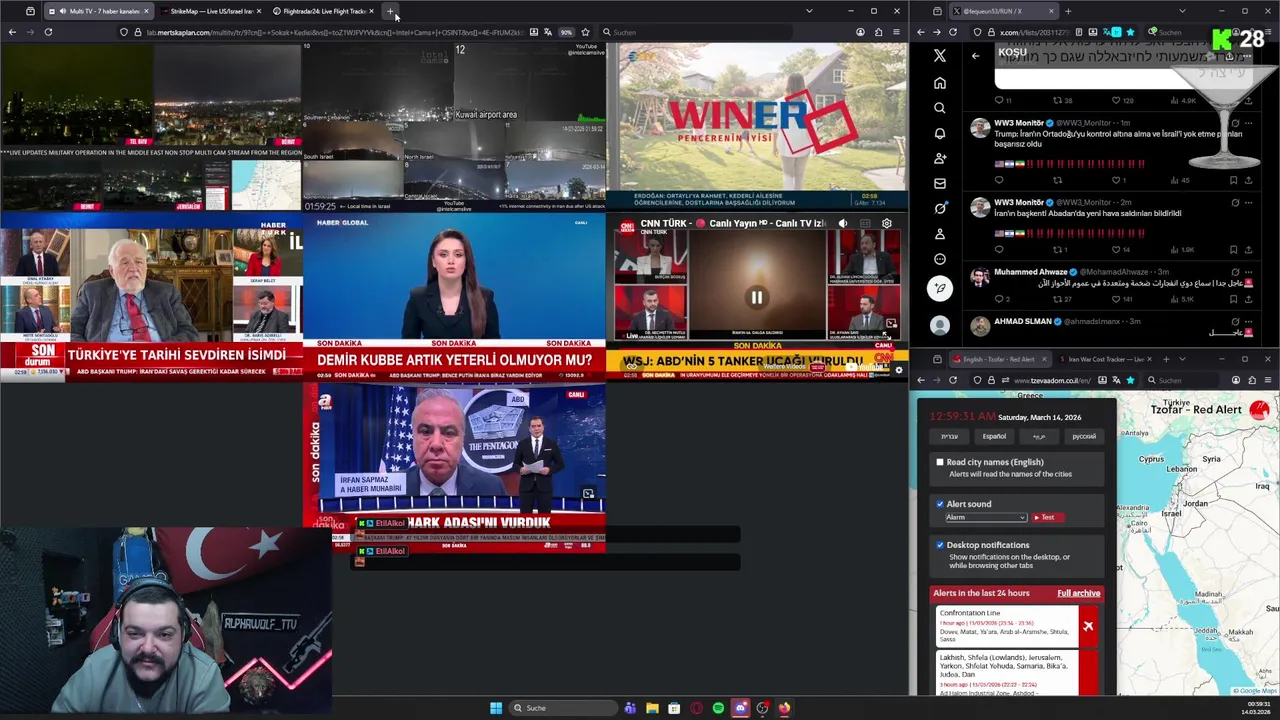Select the A Haber Pentagon stream tile

[x=454, y=467]
